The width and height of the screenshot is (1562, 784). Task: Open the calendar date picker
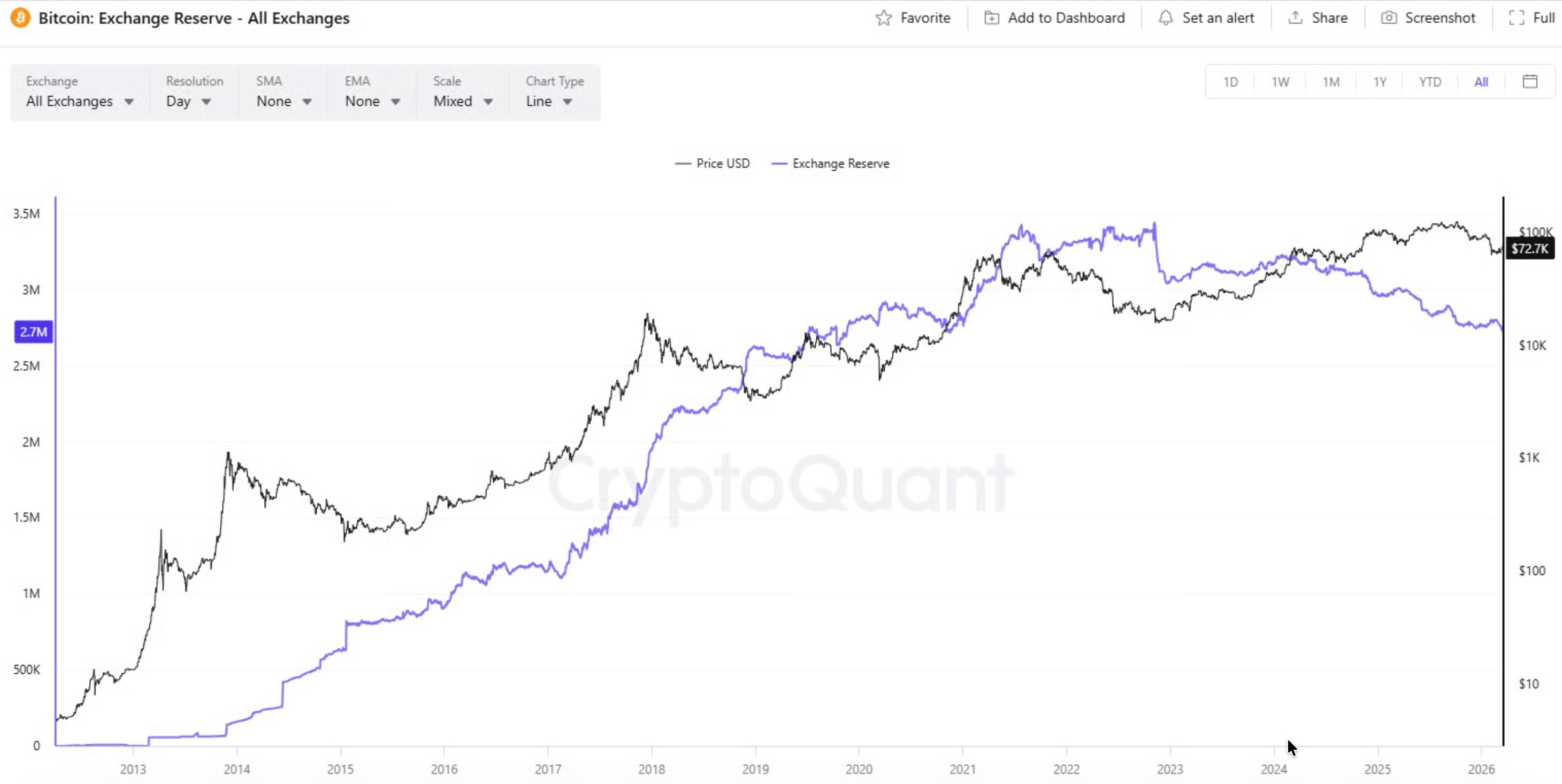click(1530, 81)
